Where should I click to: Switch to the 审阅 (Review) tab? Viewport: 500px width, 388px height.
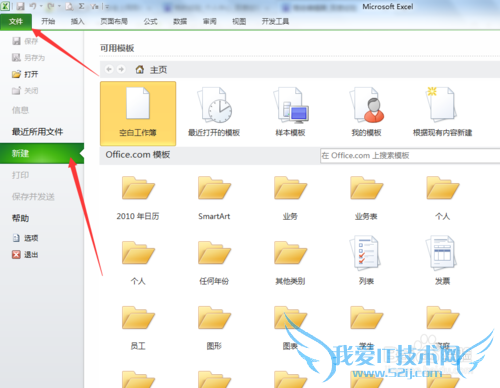point(210,22)
